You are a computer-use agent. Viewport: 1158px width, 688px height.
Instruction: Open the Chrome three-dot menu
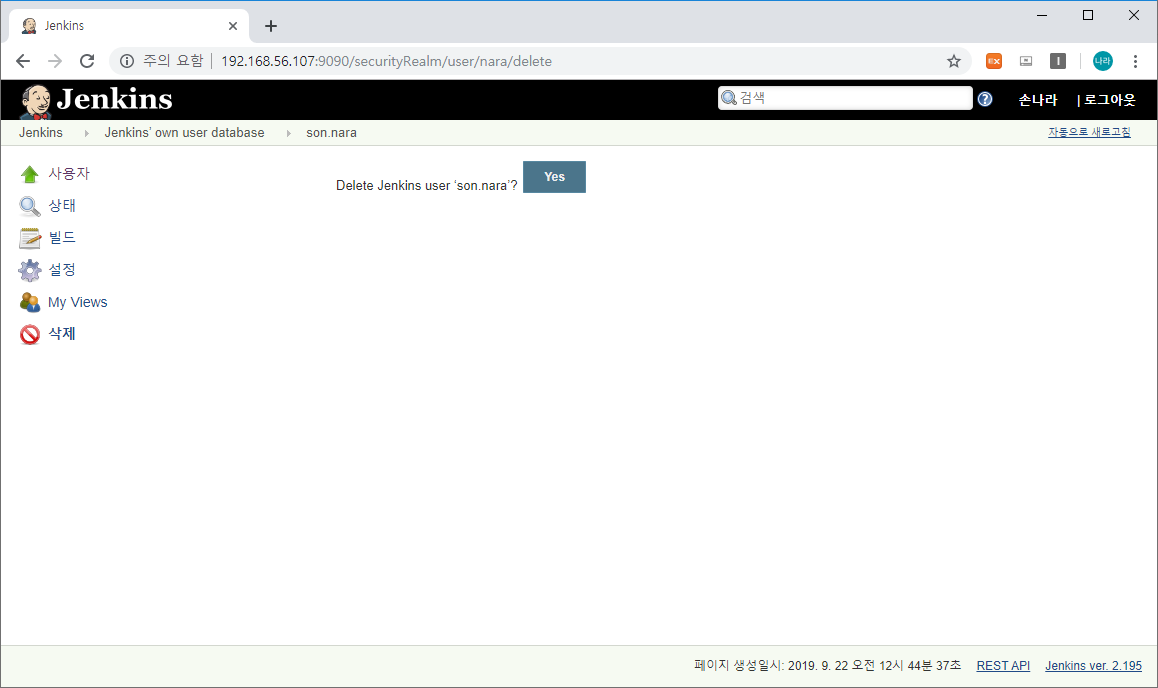point(1135,61)
